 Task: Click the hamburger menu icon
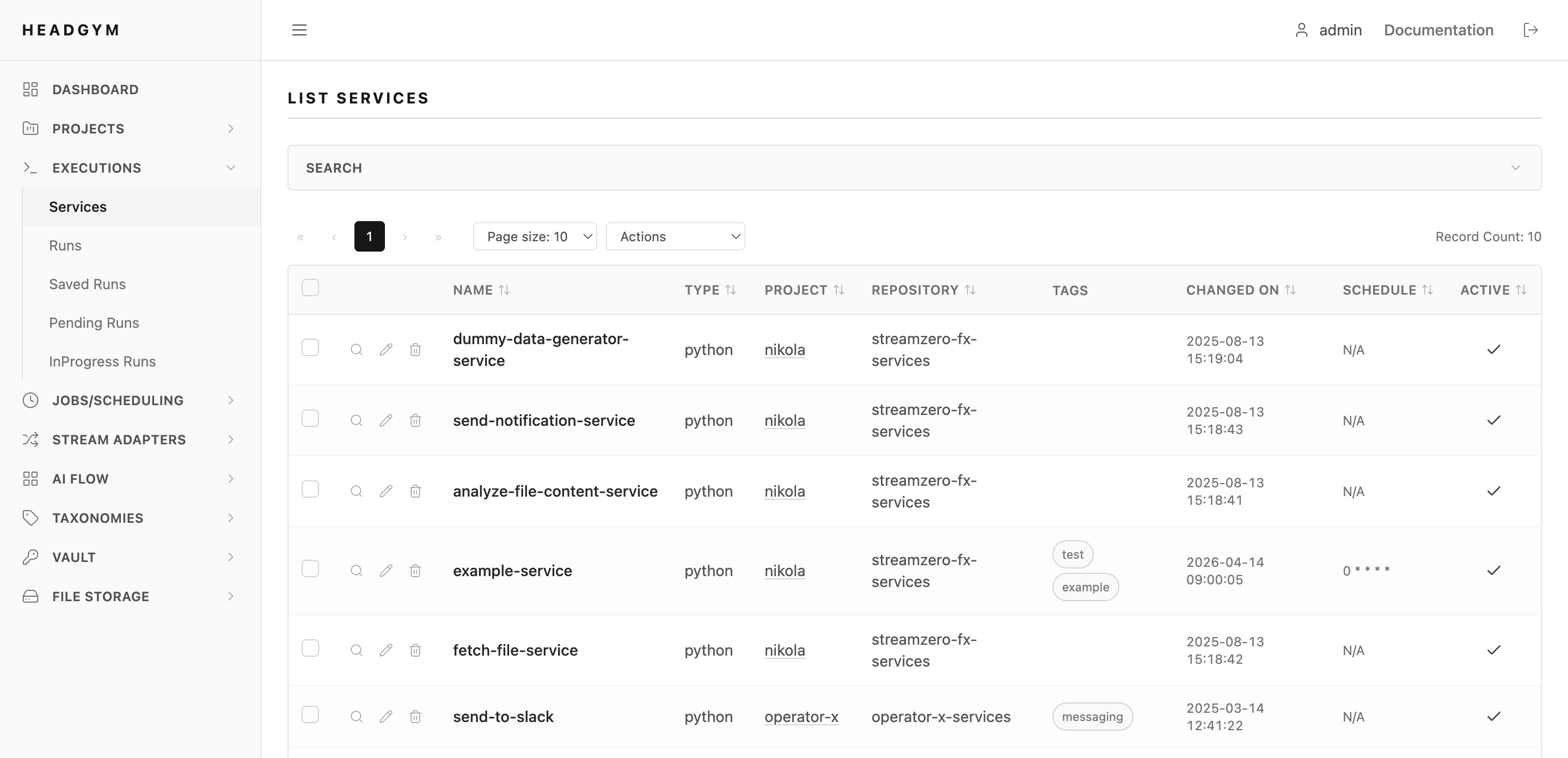(299, 30)
